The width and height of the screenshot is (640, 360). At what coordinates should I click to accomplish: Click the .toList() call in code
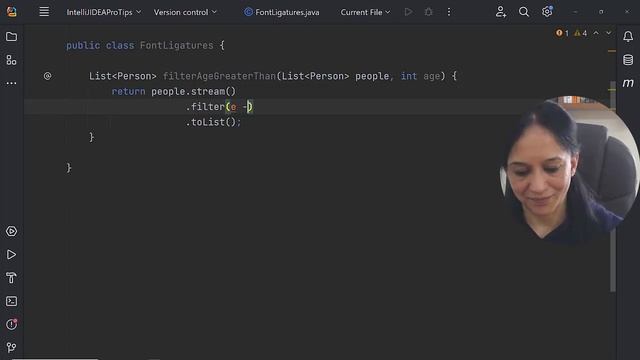click(211, 122)
